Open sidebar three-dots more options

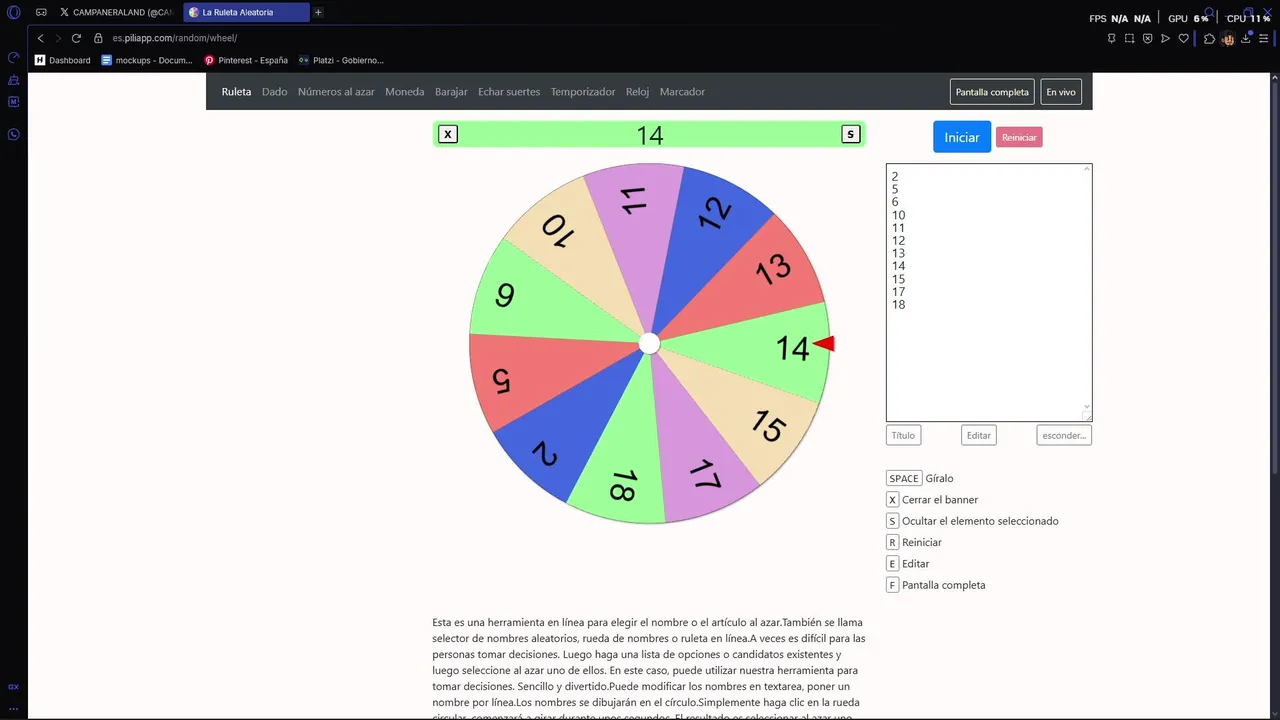tap(14, 708)
